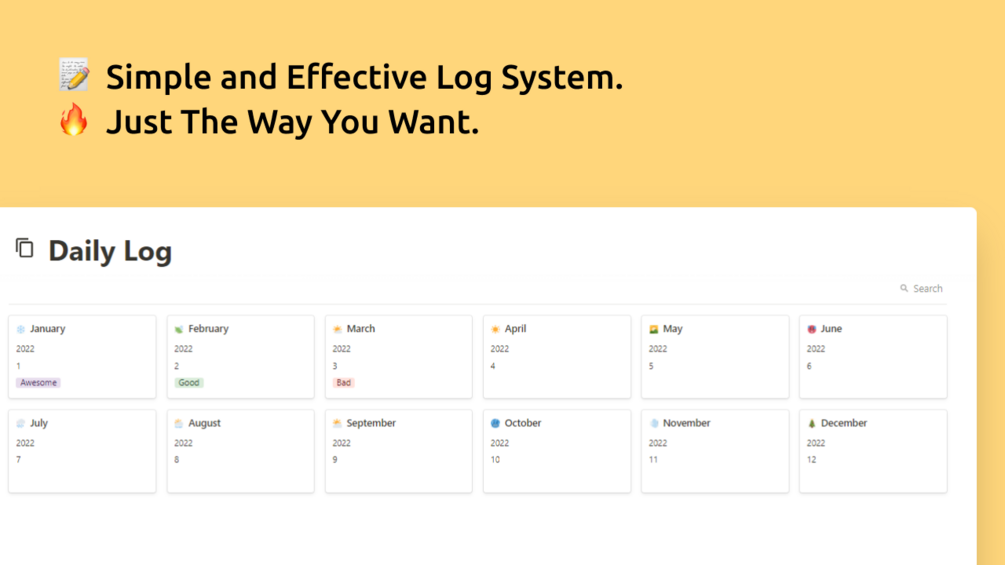The image size is (1005, 565).
Task: Click the Daily Log page icon
Action: (24, 248)
